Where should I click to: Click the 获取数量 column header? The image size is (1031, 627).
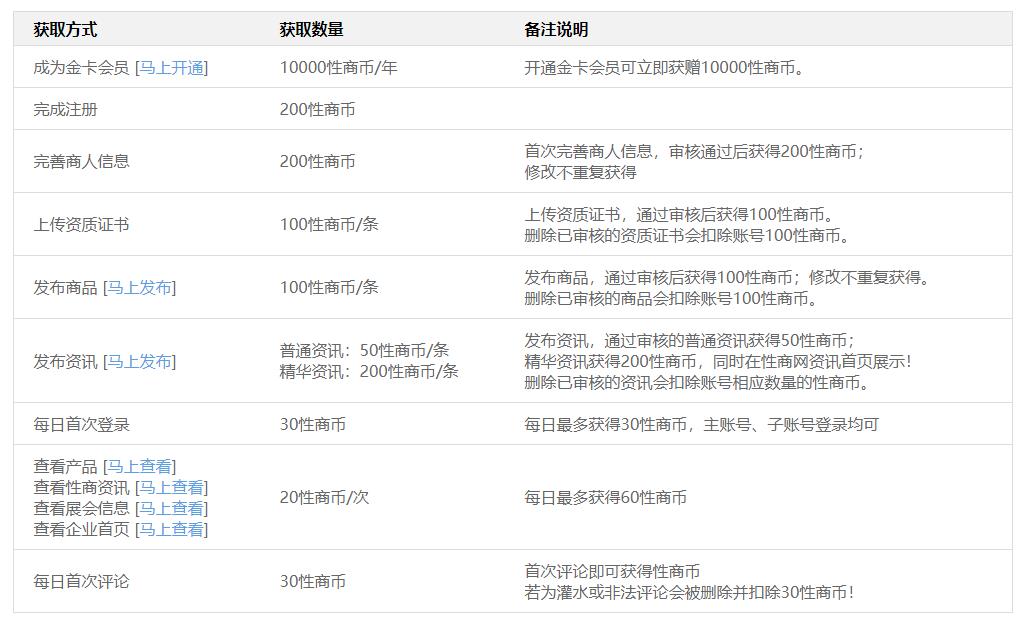(x=311, y=30)
